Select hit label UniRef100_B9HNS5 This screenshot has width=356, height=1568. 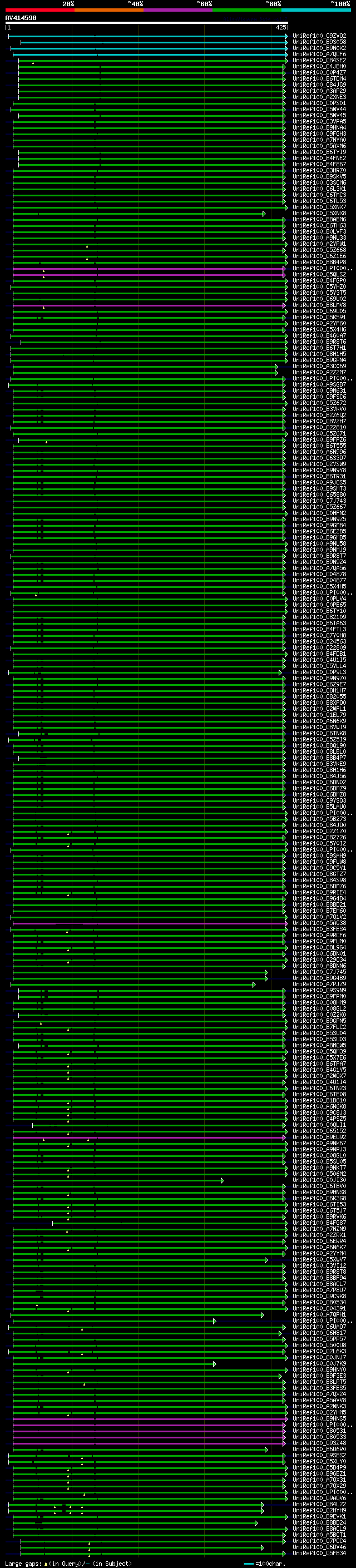[319, 1418]
